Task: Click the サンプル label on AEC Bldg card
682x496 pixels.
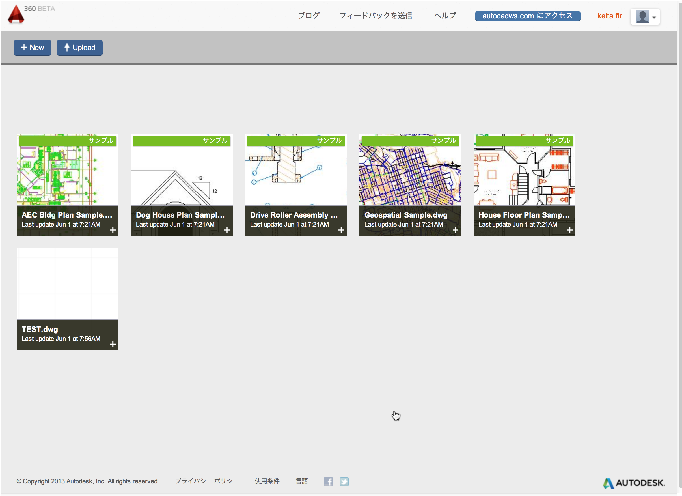Action: pyautogui.click(x=101, y=141)
